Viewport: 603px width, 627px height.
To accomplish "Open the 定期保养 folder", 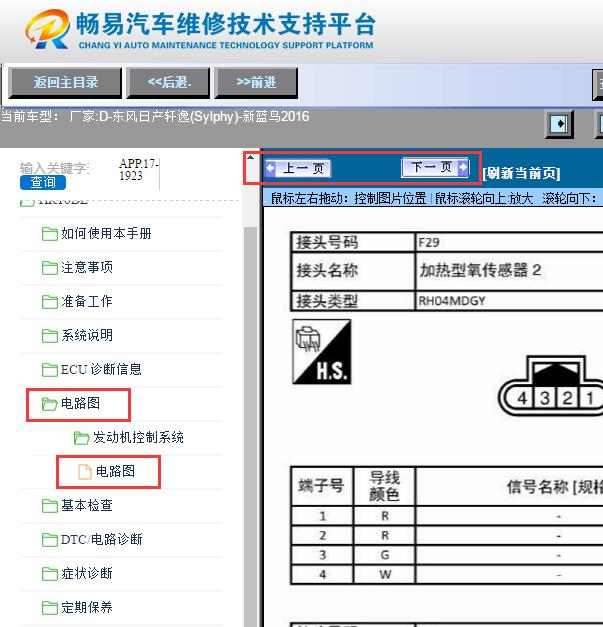I will [x=77, y=607].
